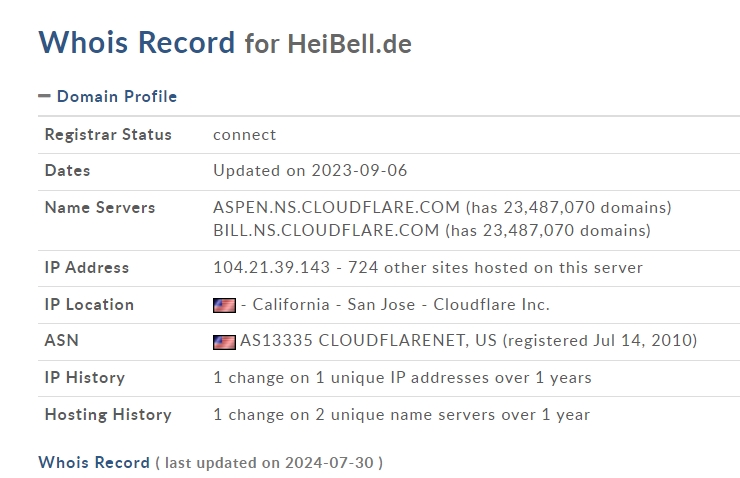740x478 pixels.
Task: Click the Name Servers row label
Action: click(x=100, y=208)
